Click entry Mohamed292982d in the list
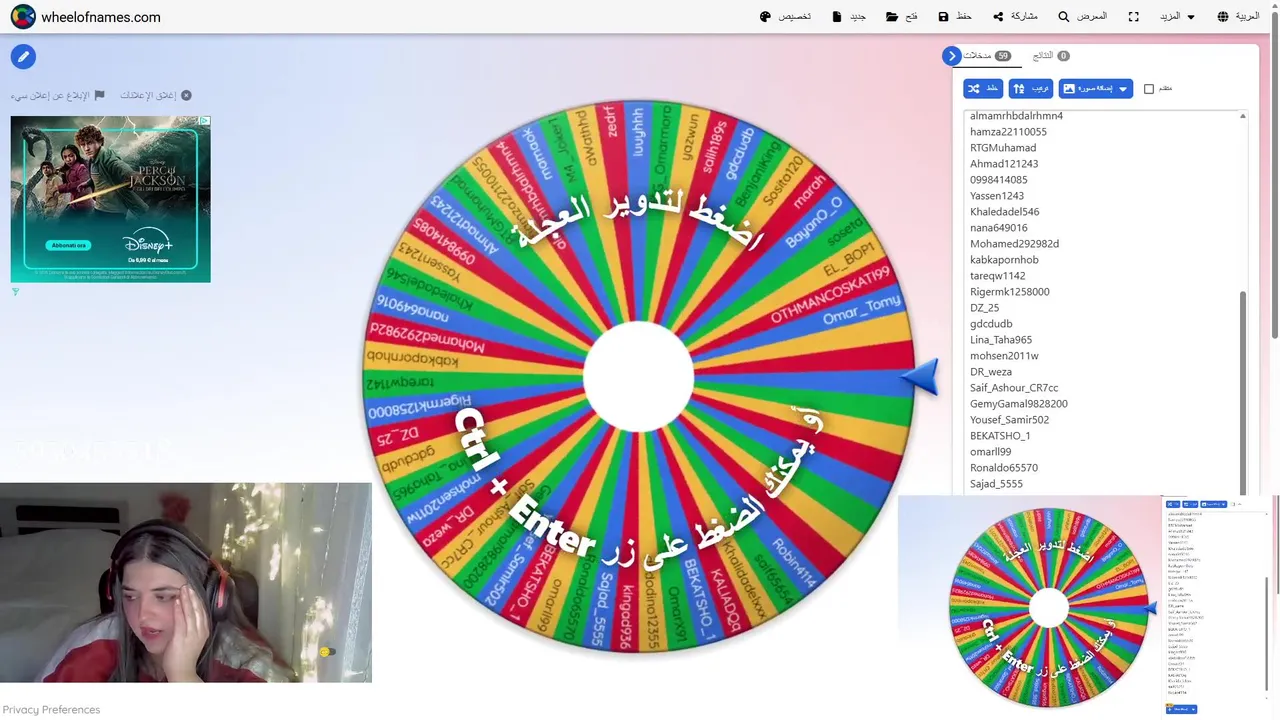This screenshot has width=1280, height=720. coord(1014,244)
